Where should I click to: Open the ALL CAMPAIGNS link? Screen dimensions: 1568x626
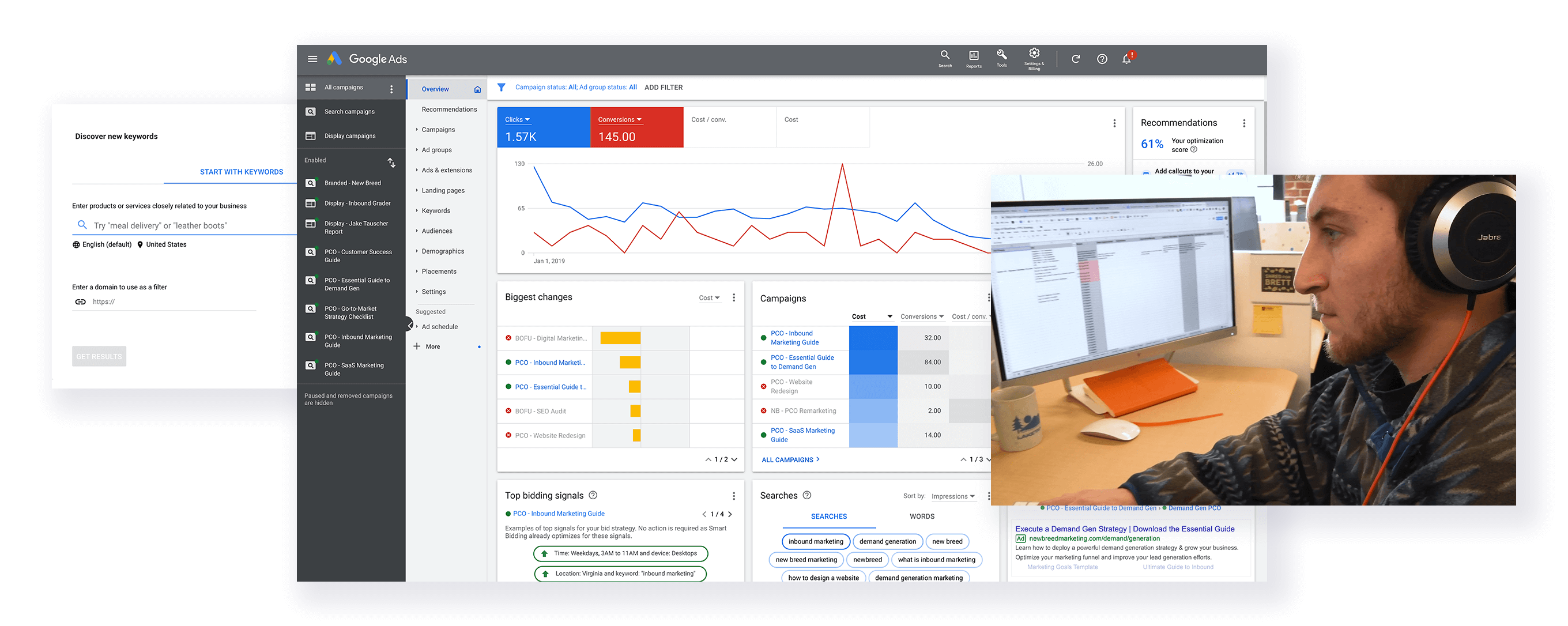tap(790, 460)
